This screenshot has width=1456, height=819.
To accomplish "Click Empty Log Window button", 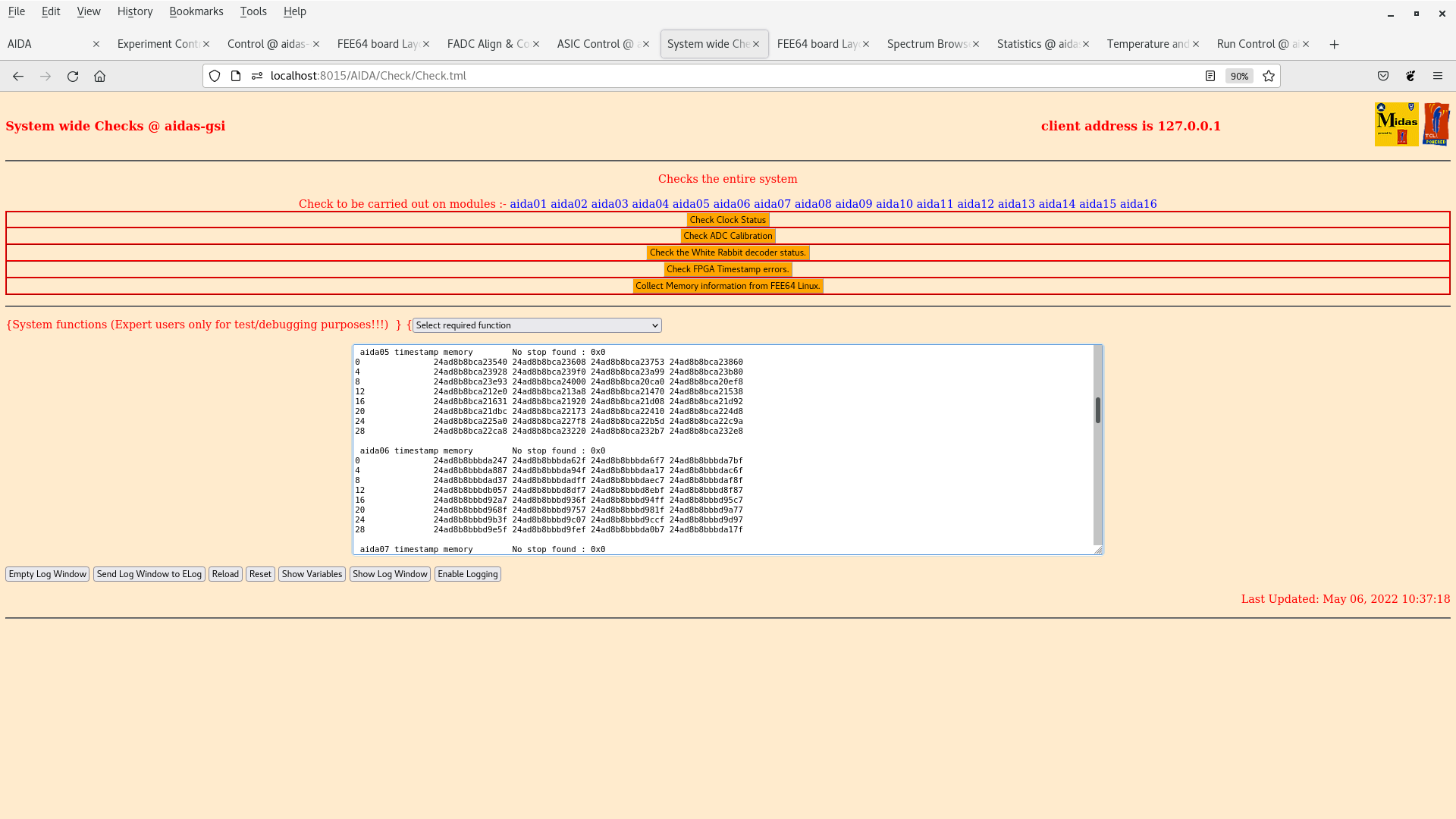I will 48,574.
